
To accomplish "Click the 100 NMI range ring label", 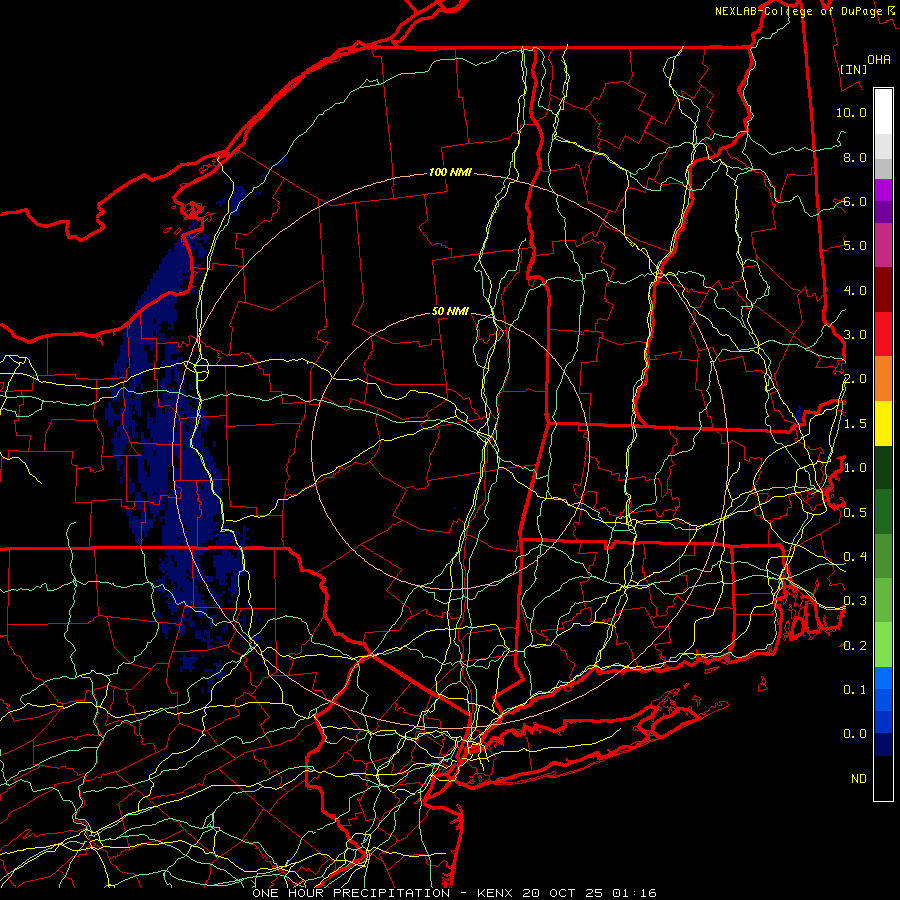I will (450, 172).
